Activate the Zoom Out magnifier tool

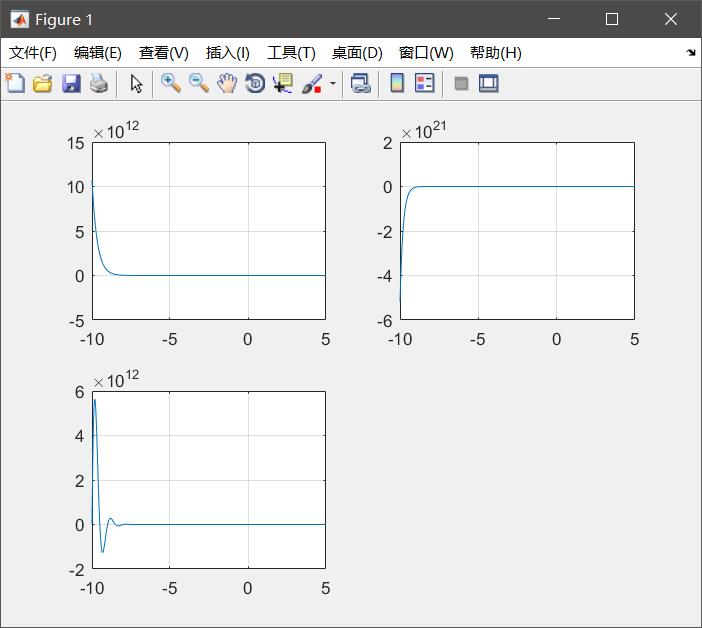tap(199, 84)
